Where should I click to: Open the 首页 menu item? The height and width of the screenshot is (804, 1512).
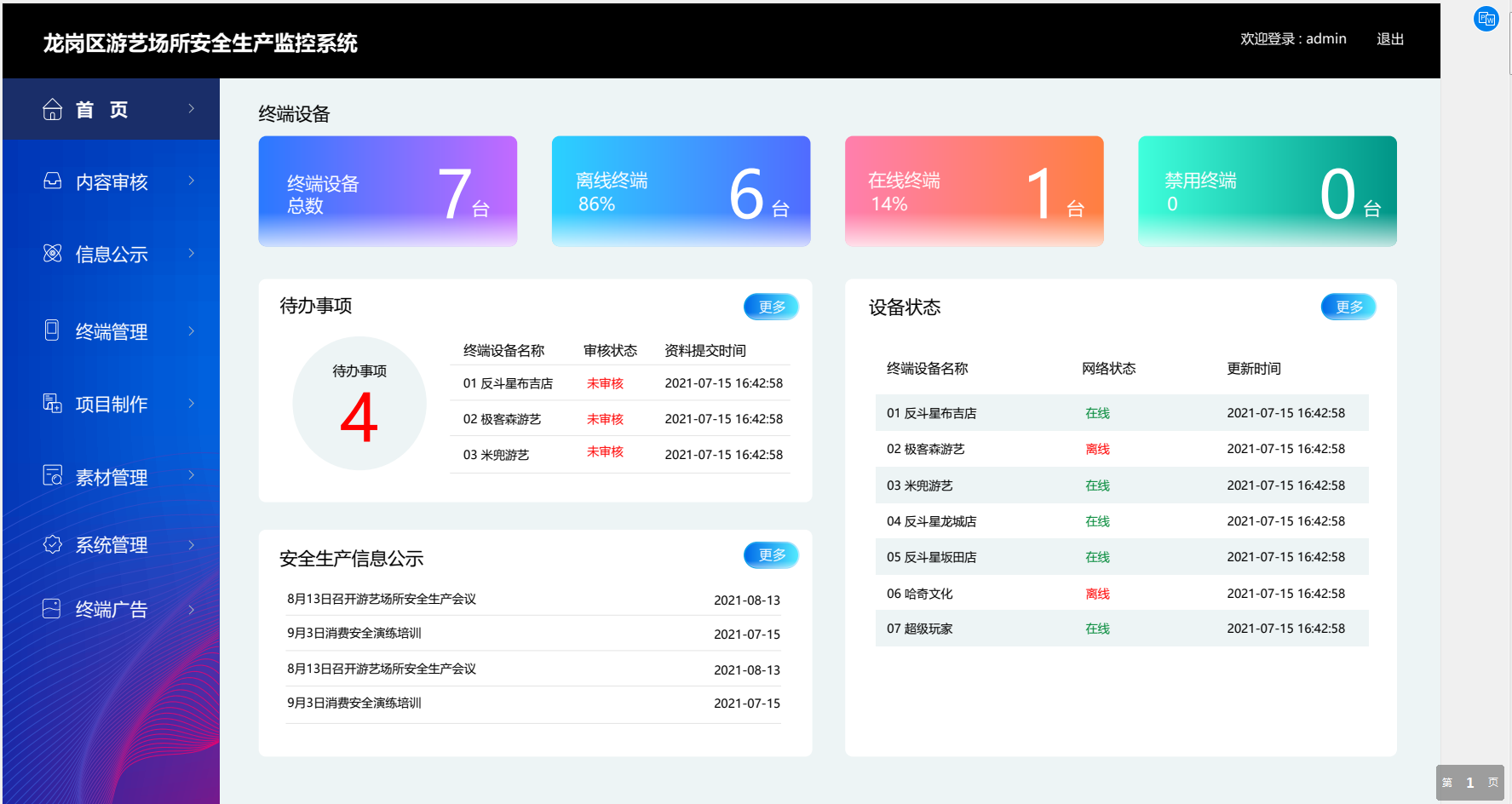coord(111,109)
